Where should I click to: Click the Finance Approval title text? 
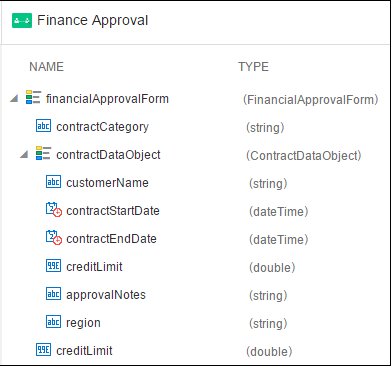click(x=92, y=21)
